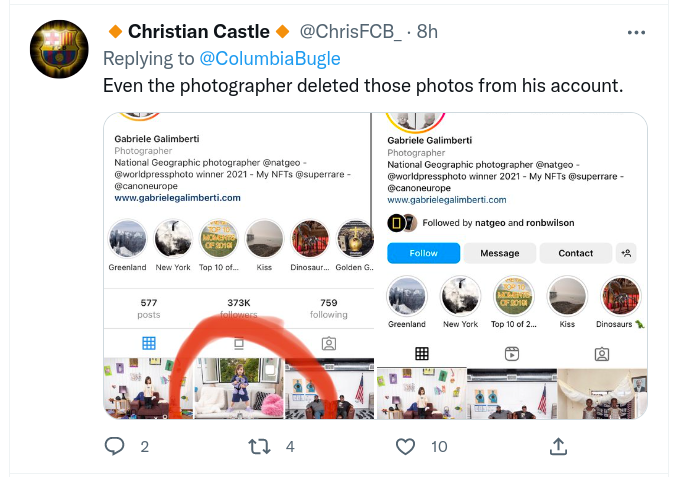This screenshot has height=477, width=674.
Task: Open the Greenland story highlight on left
Action: [128, 240]
